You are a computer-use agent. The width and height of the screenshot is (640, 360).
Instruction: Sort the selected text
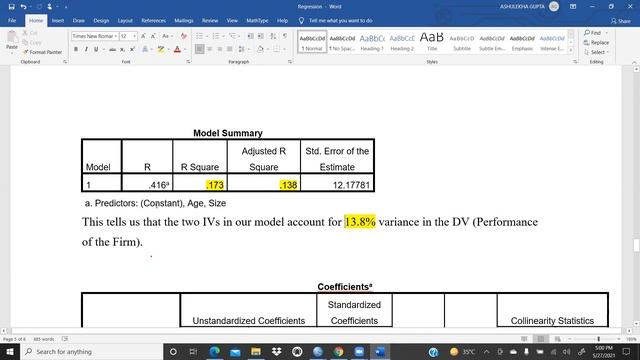click(x=273, y=36)
